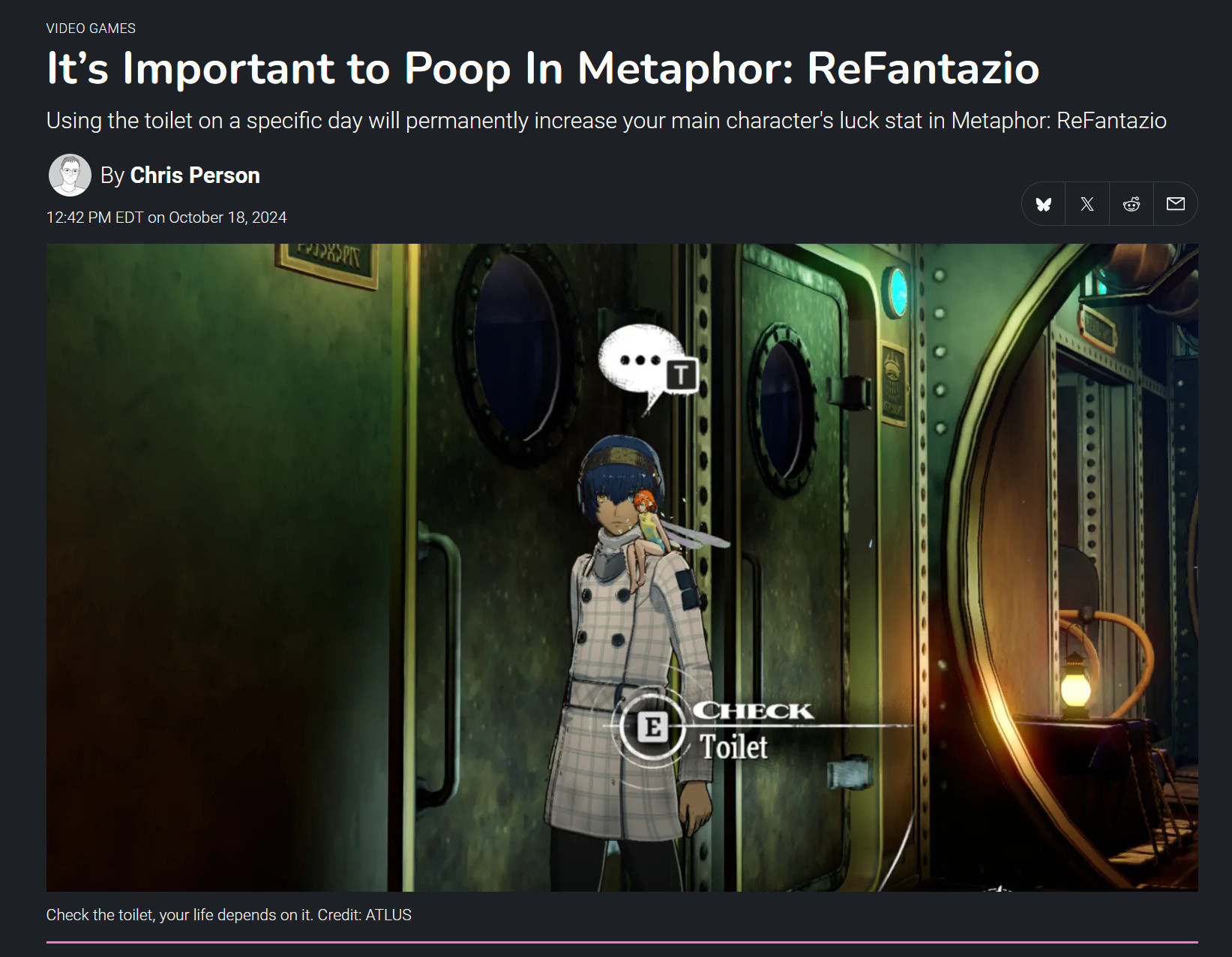This screenshot has height=957, width=1232.
Task: Share the article on Bluesky
Action: point(1044,204)
